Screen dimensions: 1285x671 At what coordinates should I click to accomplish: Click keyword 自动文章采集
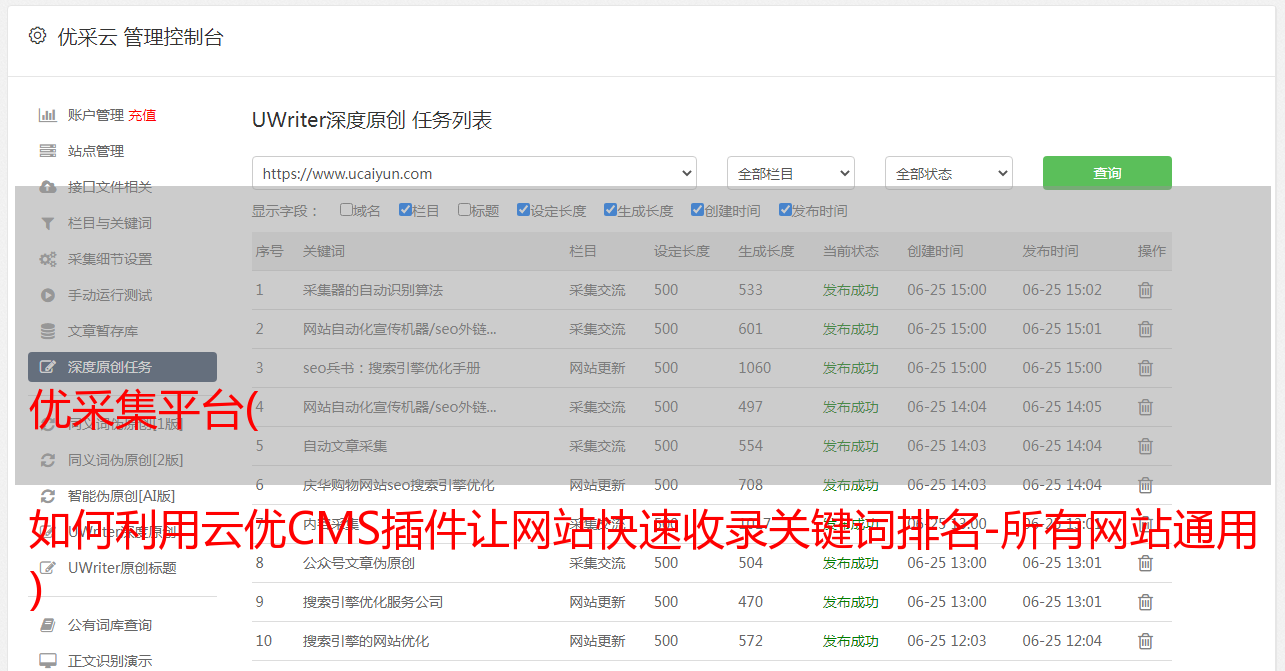coord(345,446)
